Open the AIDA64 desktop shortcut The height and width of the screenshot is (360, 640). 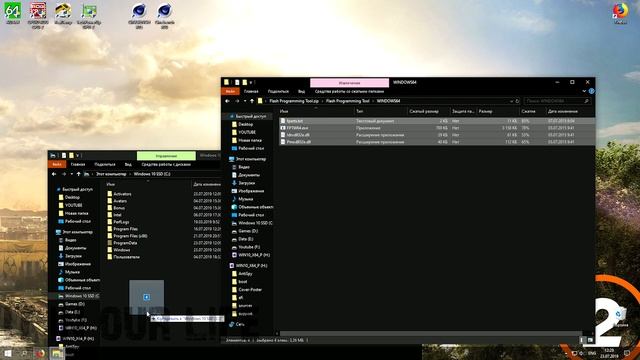[x=13, y=13]
